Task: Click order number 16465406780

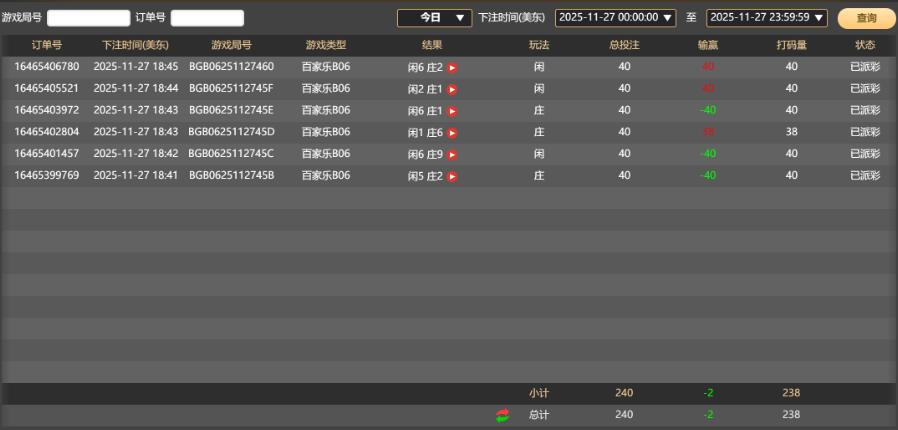Action: click(x=46, y=67)
